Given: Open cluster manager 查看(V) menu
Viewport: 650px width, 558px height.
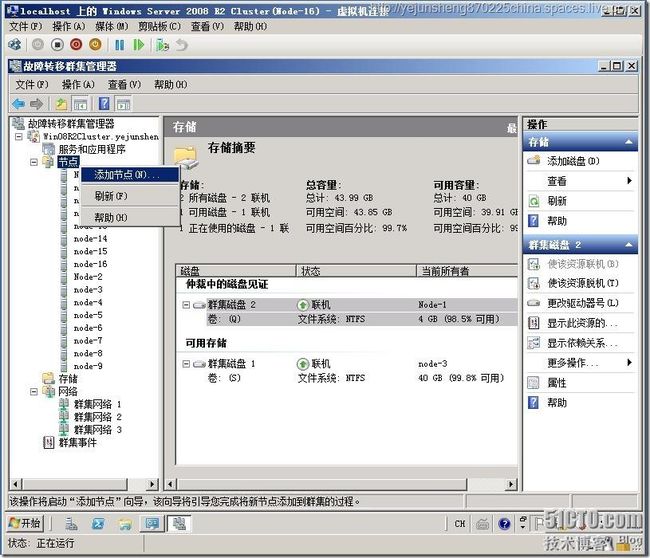Looking at the screenshot, I should (x=124, y=85).
